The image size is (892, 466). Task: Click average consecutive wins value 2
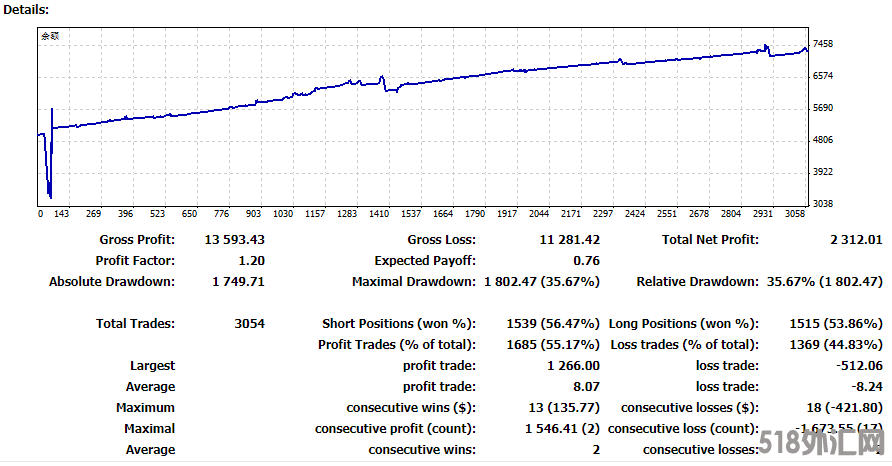click(596, 450)
